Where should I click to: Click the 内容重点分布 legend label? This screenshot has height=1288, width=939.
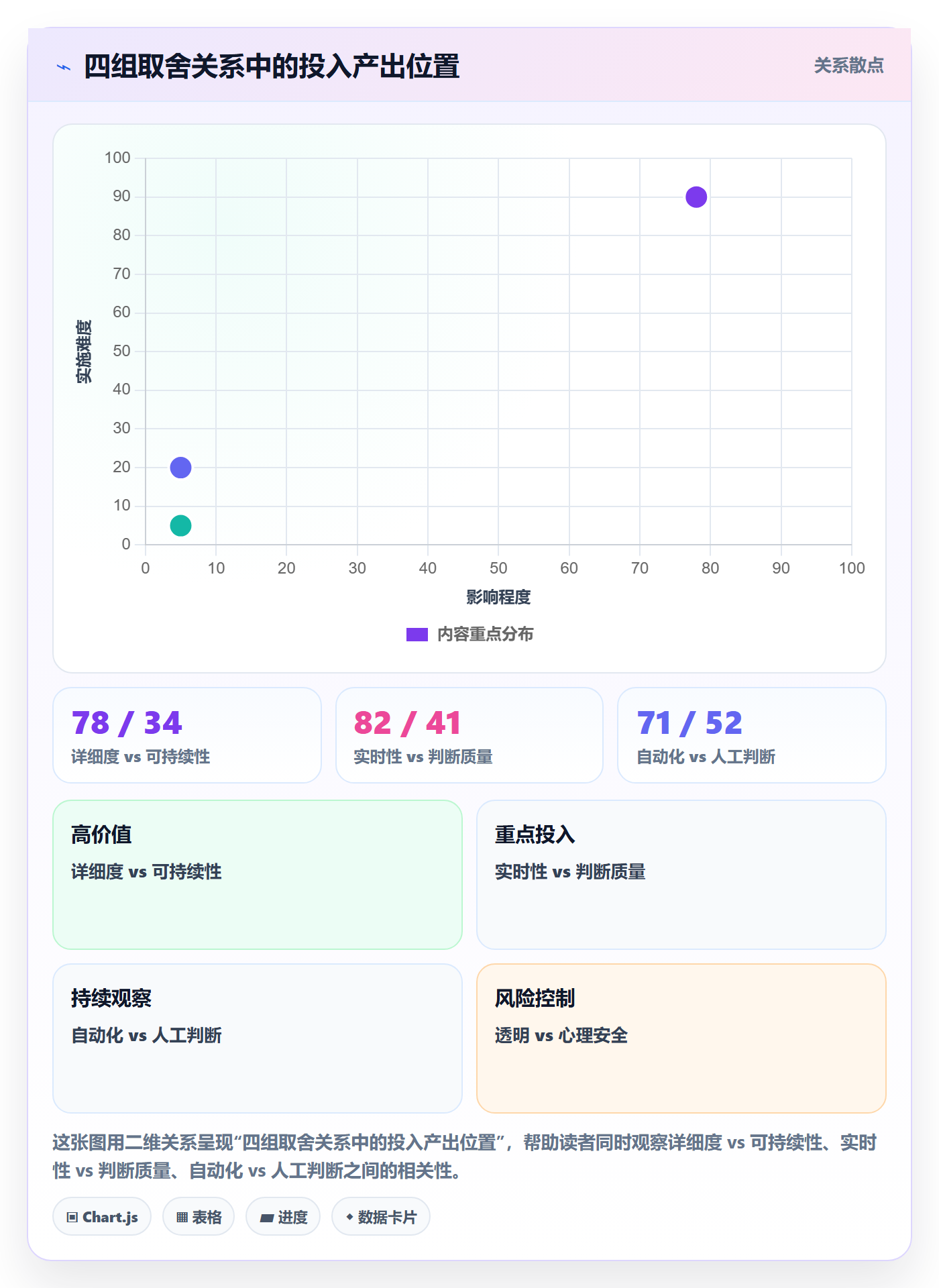tap(485, 635)
